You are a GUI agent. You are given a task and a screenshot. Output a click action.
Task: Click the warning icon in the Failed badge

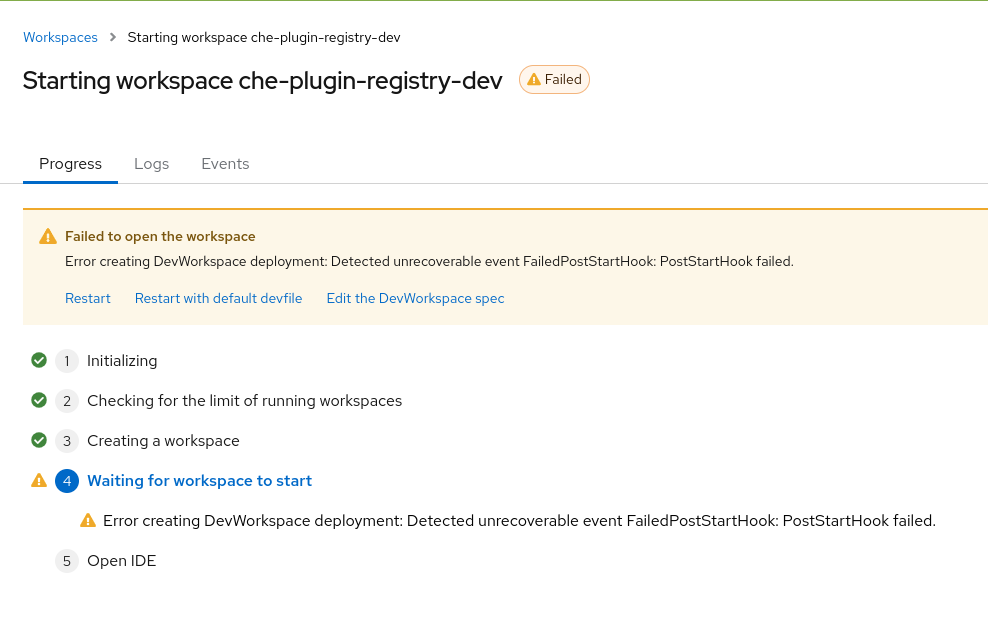(x=534, y=80)
